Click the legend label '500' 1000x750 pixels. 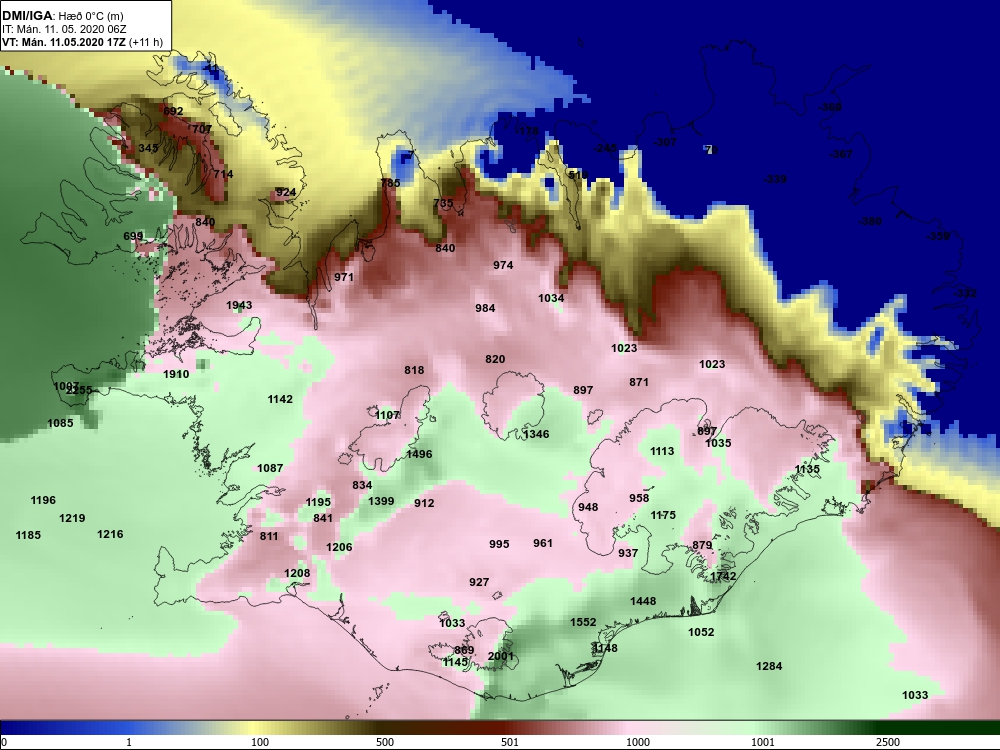click(x=385, y=742)
